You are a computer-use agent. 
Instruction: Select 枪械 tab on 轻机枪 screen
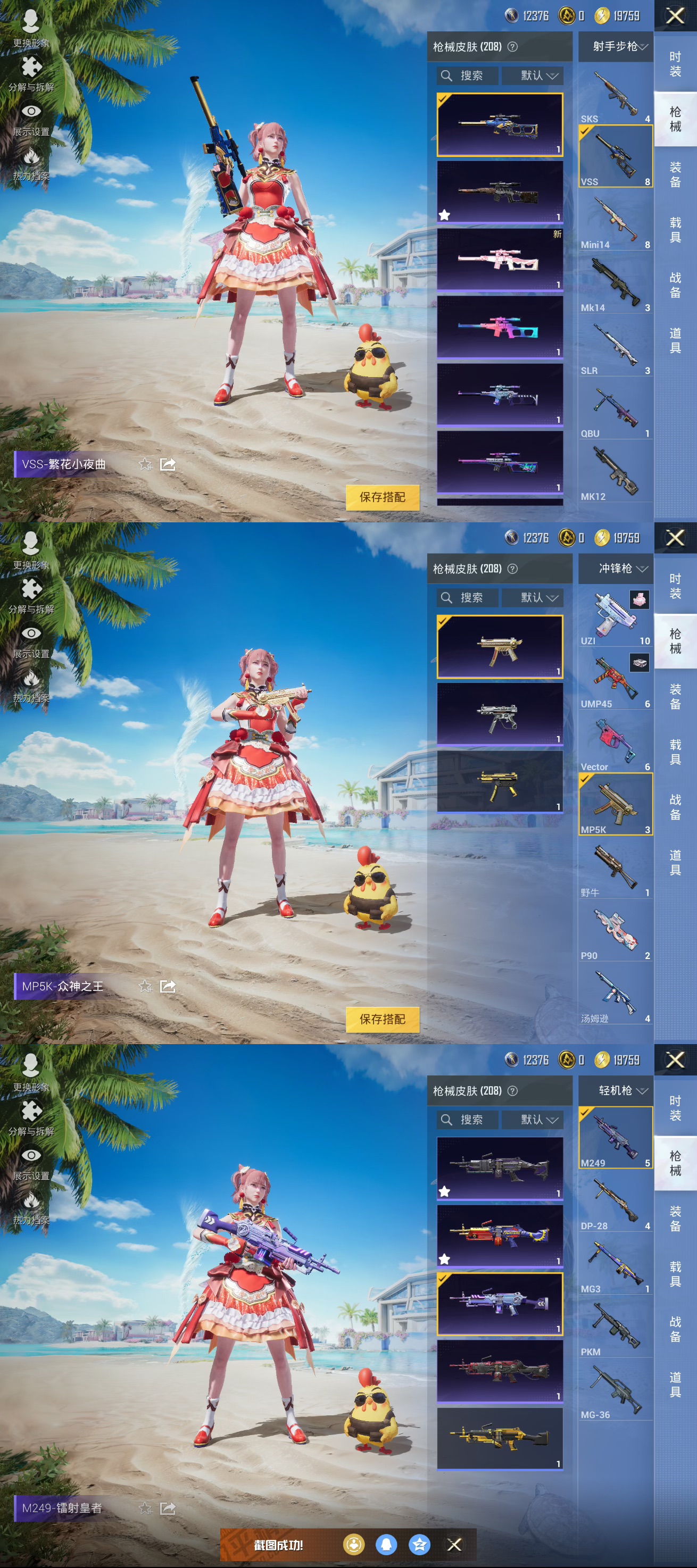point(675,1163)
